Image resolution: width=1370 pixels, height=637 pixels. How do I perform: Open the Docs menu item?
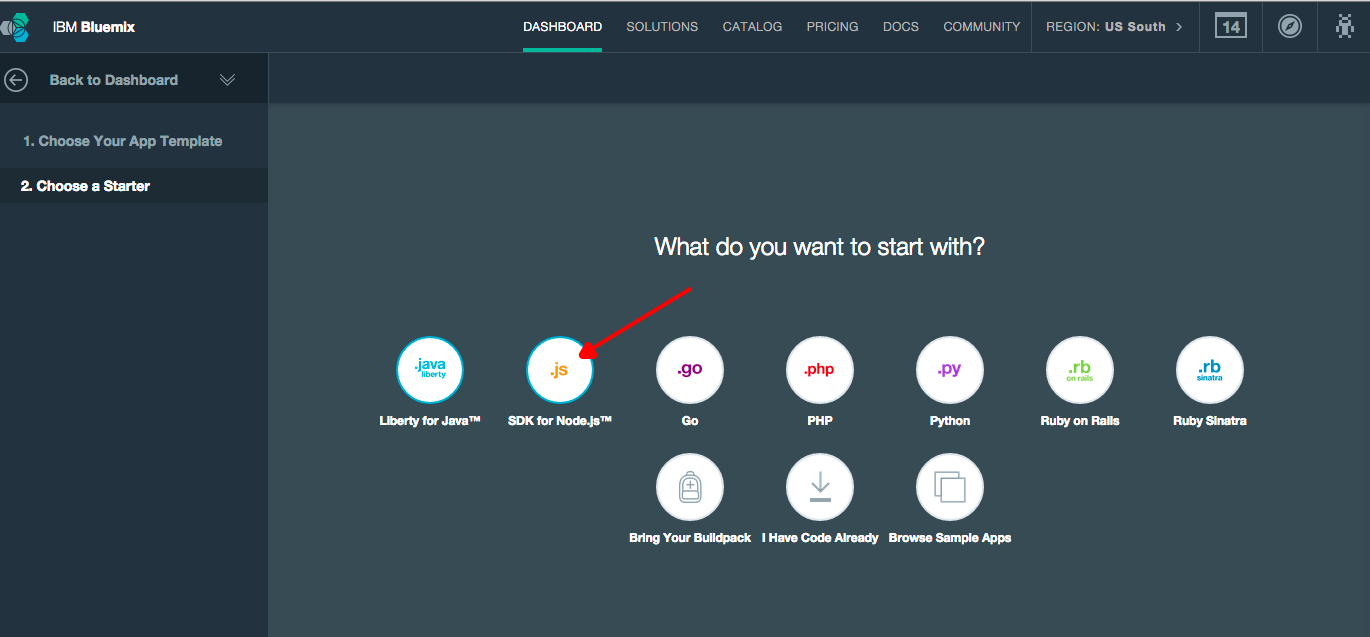click(x=900, y=27)
